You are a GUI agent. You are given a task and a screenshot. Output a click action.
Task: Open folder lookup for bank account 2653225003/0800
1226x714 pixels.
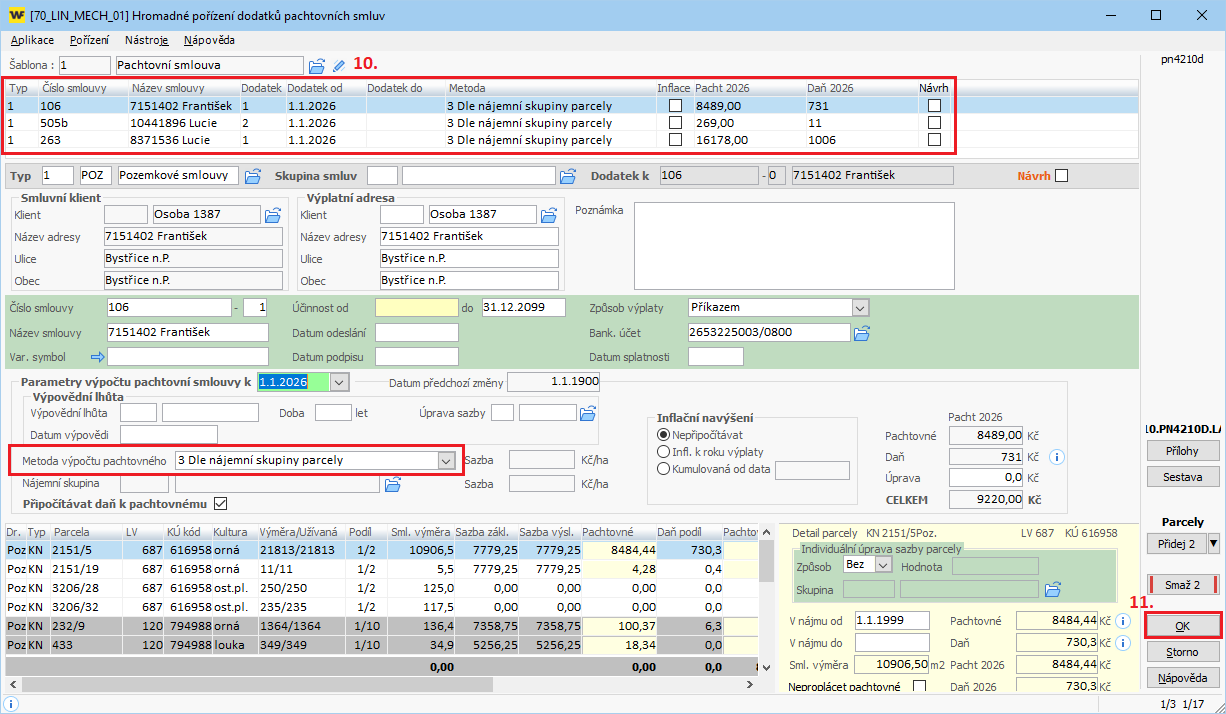click(x=861, y=332)
